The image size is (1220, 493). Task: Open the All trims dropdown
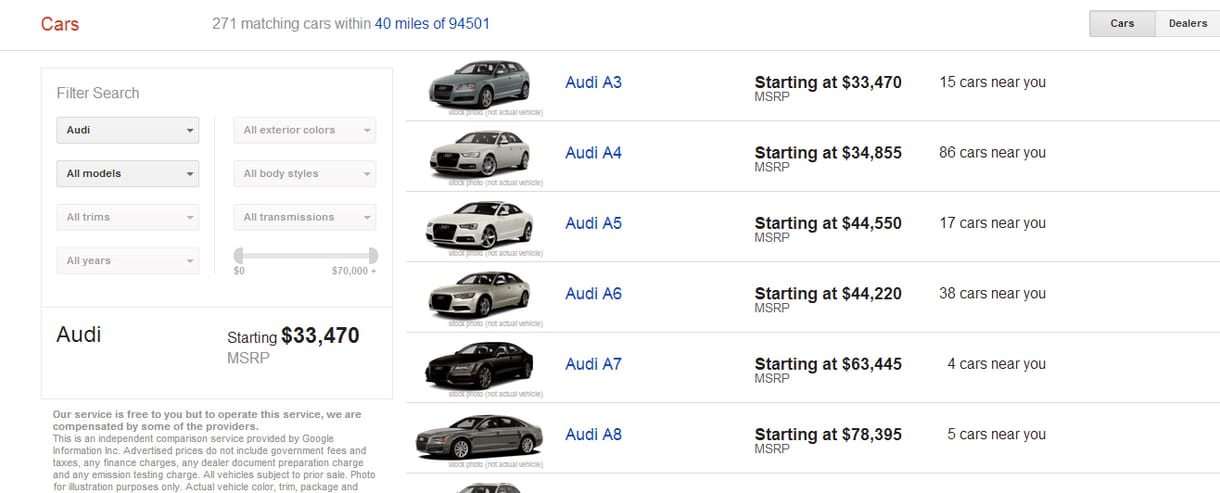coord(128,217)
